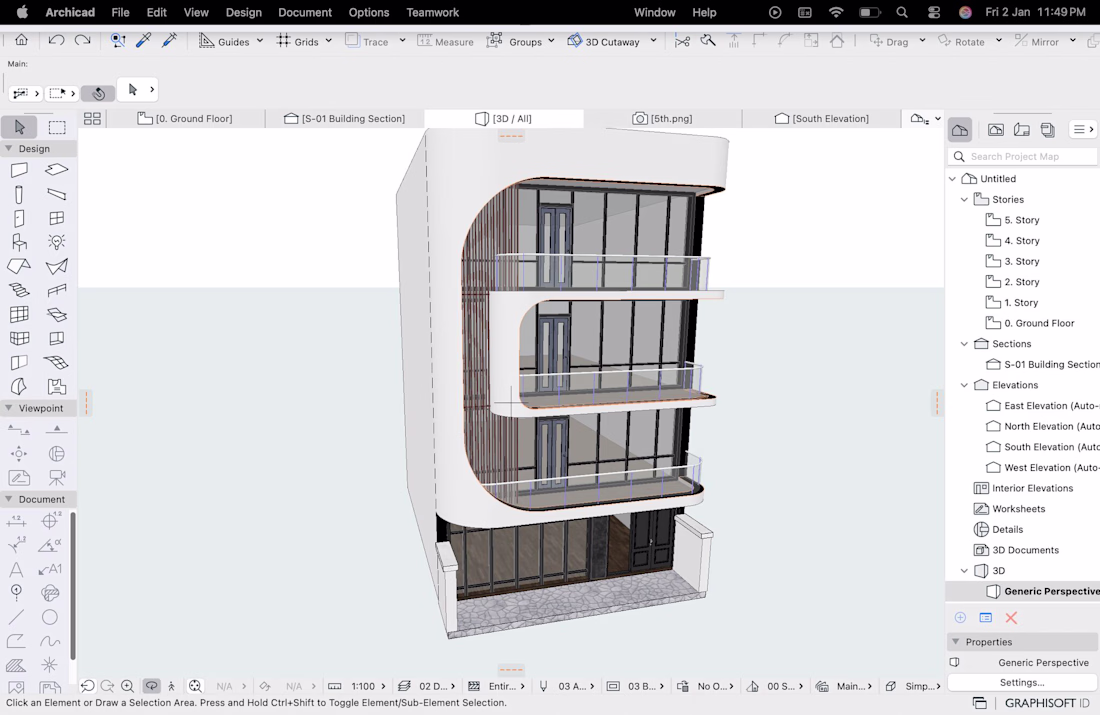Toggle the 3D Cutaway
Screen dimensions: 1100x715
coord(603,41)
